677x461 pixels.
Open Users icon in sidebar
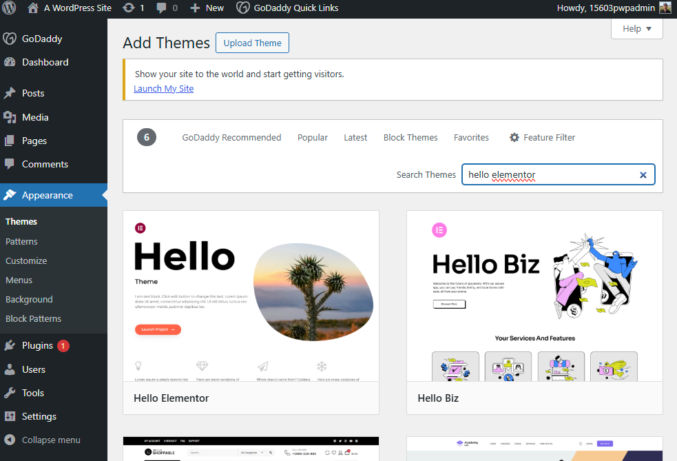click(9, 369)
